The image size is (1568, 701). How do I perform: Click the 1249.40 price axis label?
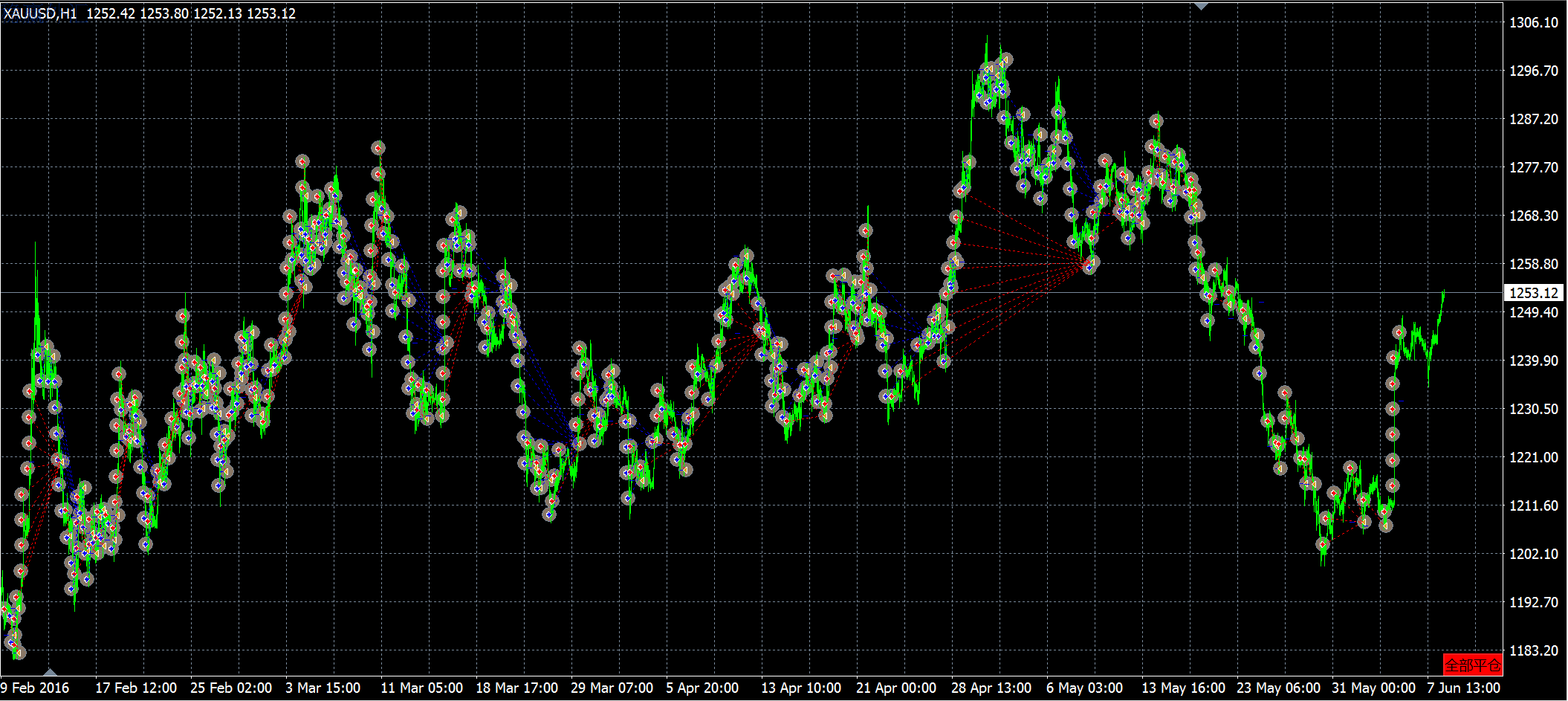tap(1534, 312)
